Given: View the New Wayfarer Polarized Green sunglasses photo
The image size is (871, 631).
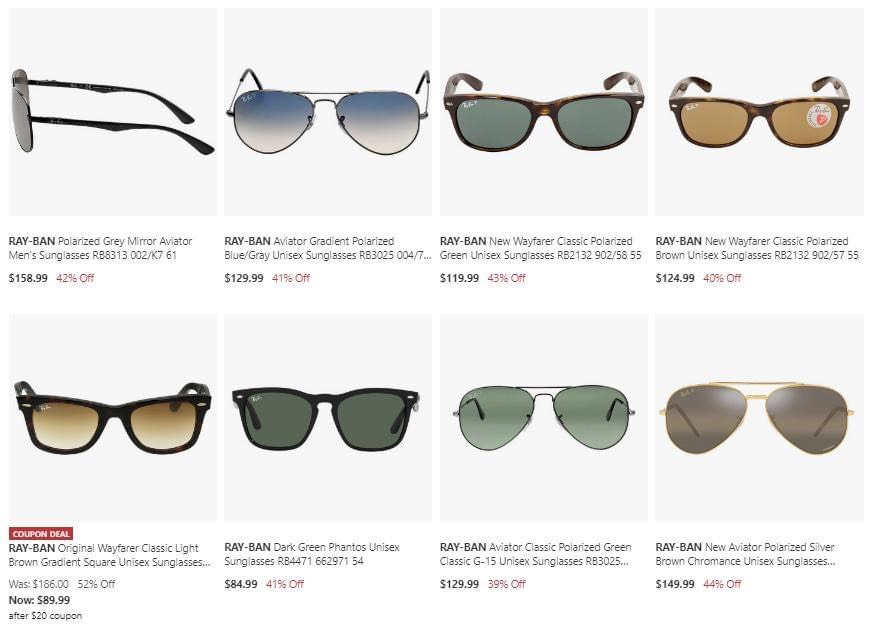Looking at the screenshot, I should pyautogui.click(x=543, y=112).
